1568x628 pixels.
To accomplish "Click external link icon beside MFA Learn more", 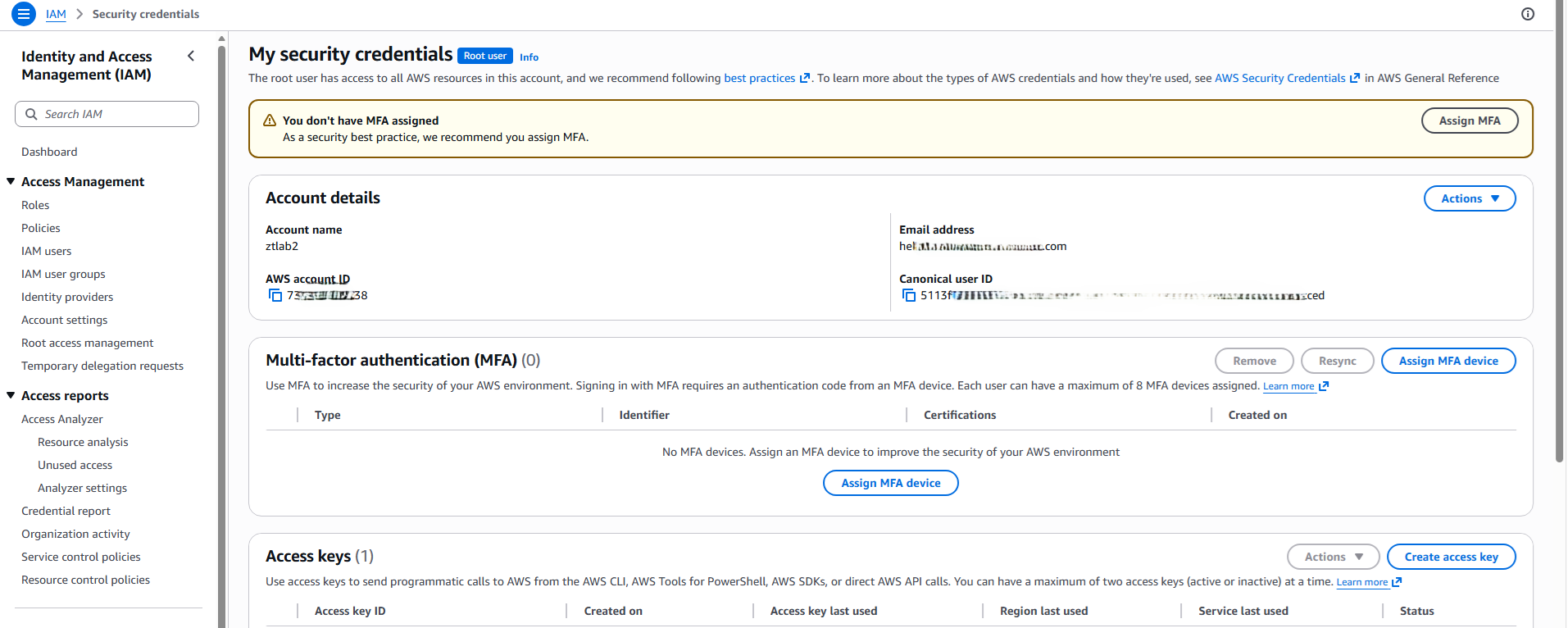I will pos(1324,386).
